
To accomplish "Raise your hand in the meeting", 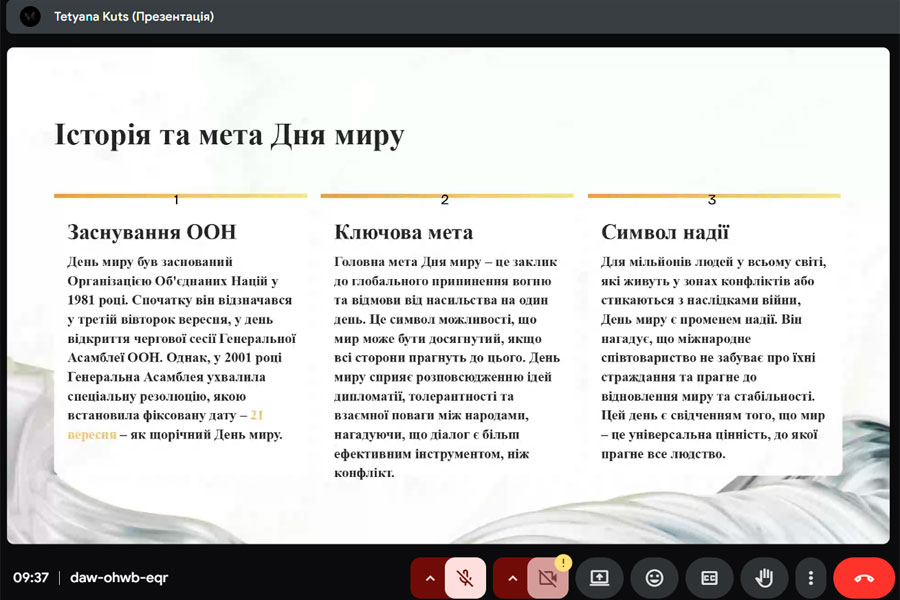I will 764,578.
